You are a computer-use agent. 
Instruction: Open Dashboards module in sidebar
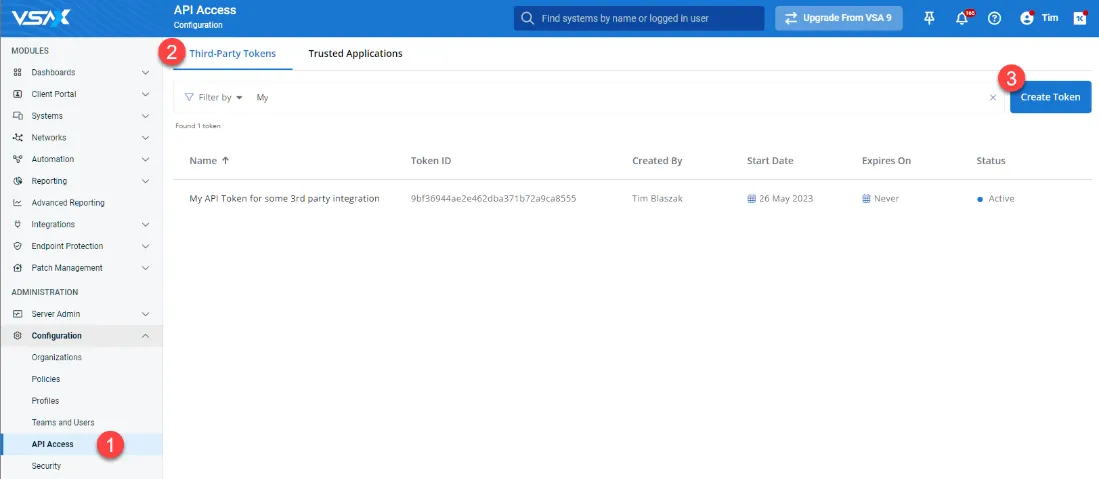52,73
